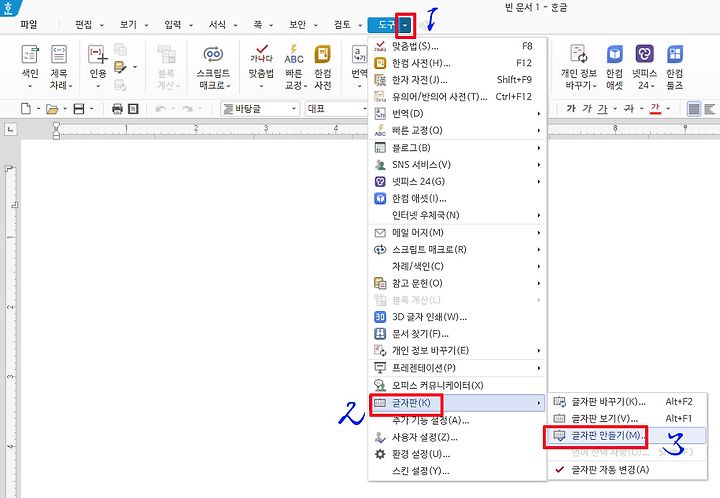Open the 글자판(K) menu entry
This screenshot has height=498, width=720.
[x=457, y=403]
